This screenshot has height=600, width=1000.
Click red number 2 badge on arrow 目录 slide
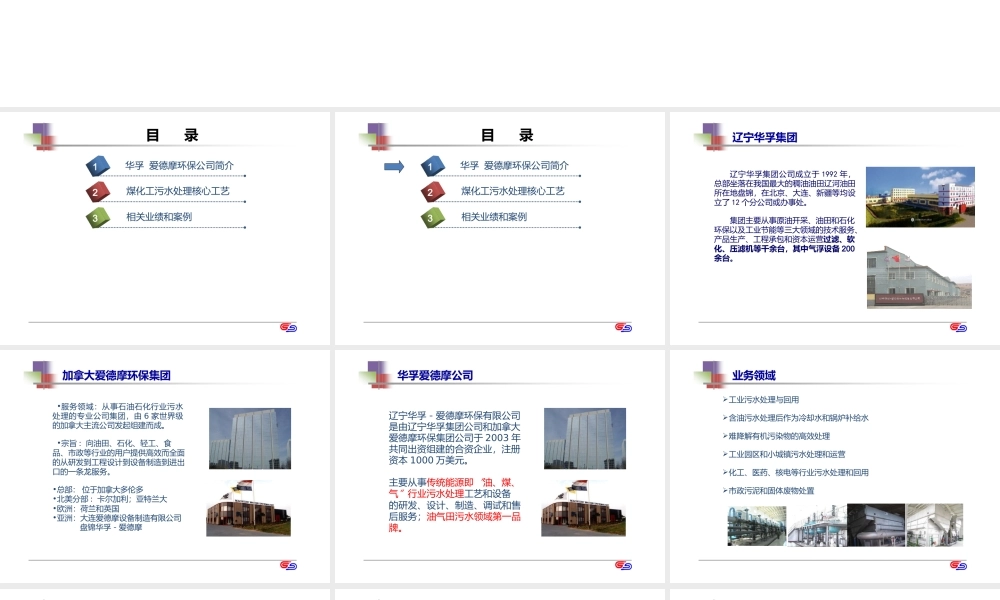[x=432, y=192]
